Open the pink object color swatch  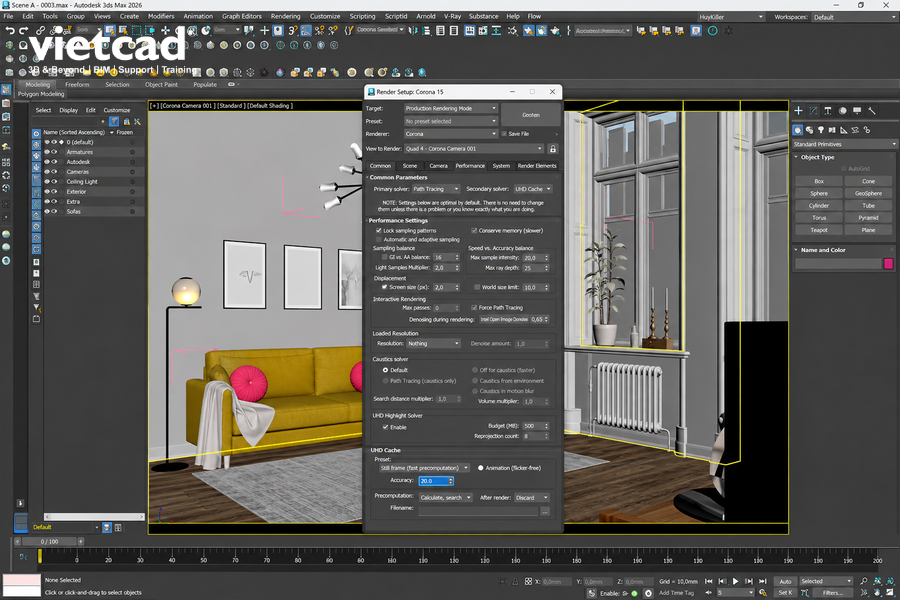click(888, 264)
